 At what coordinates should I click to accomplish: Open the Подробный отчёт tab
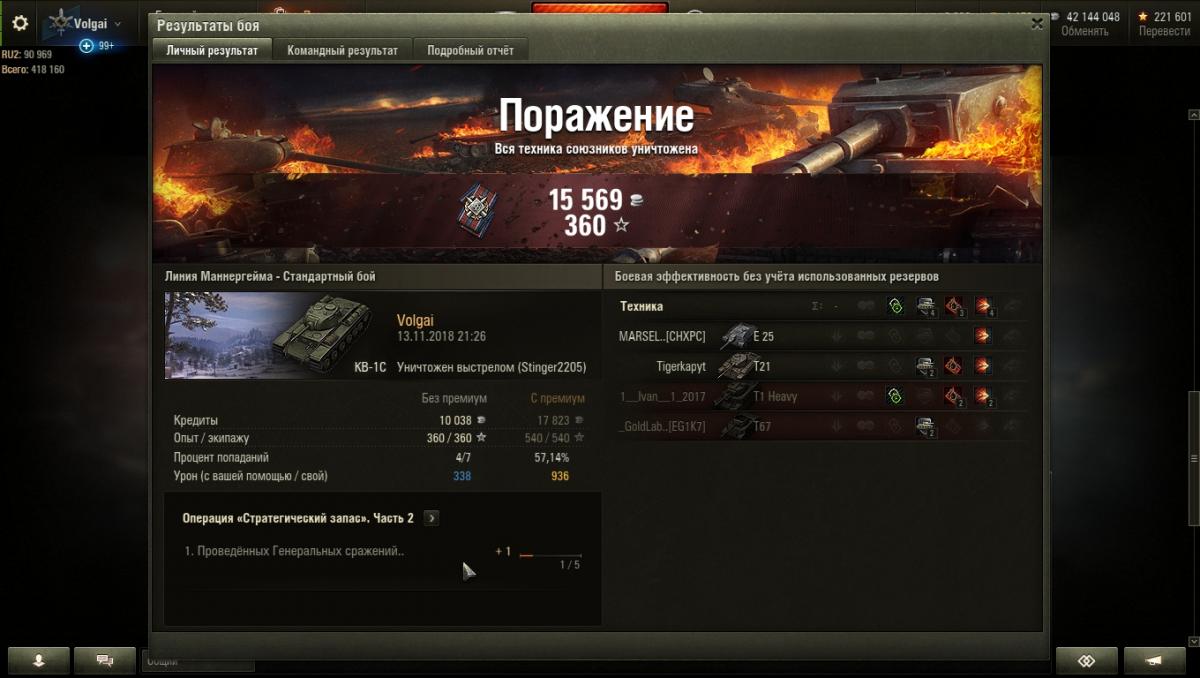coord(469,50)
